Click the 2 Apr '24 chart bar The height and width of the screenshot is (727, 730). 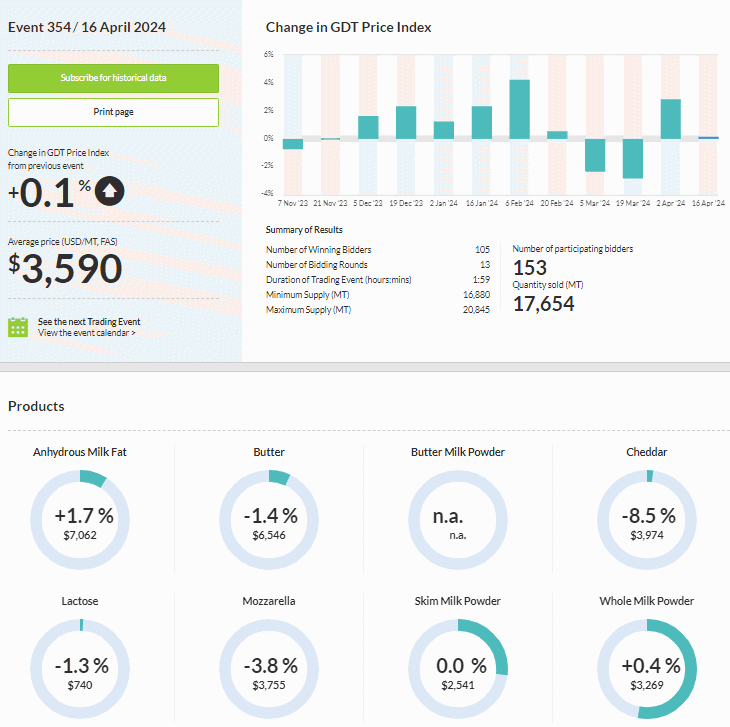pos(670,119)
